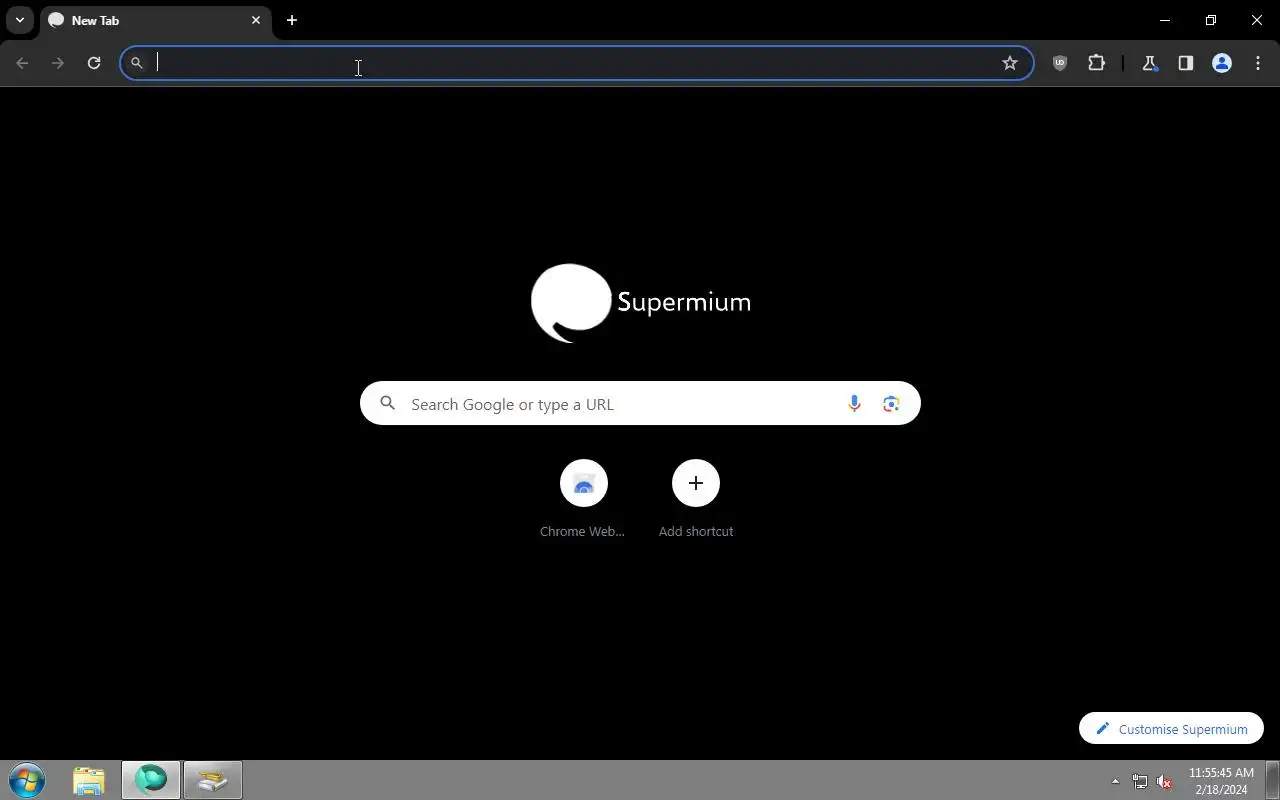Image resolution: width=1280 pixels, height=800 pixels.
Task: Bookmark this tab with star icon
Action: [1010, 63]
